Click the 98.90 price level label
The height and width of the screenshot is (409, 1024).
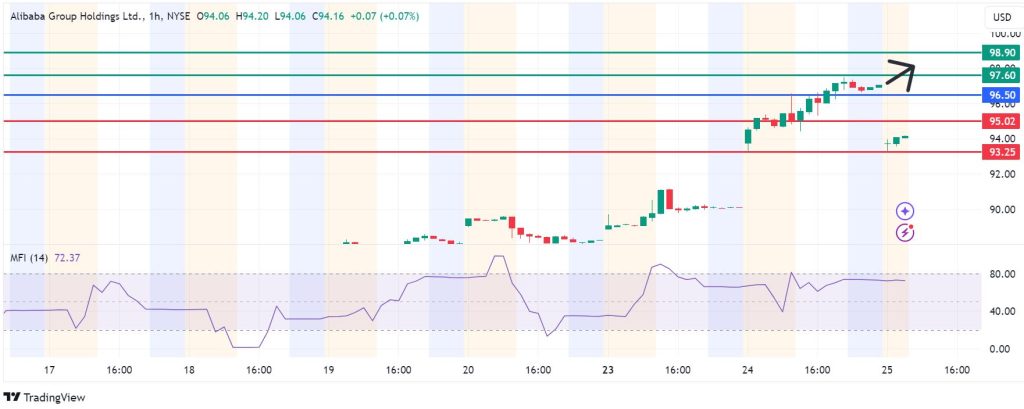(x=1002, y=53)
